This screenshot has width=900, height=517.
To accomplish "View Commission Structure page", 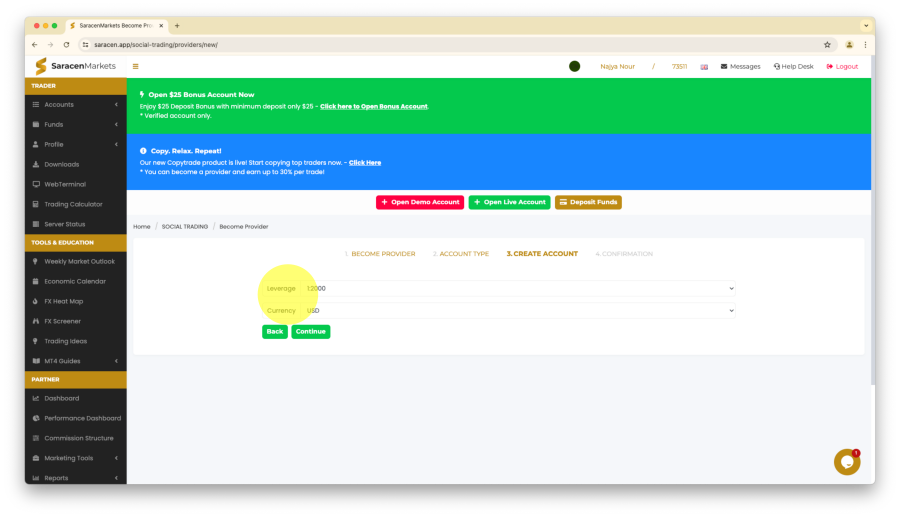I will tap(75, 438).
